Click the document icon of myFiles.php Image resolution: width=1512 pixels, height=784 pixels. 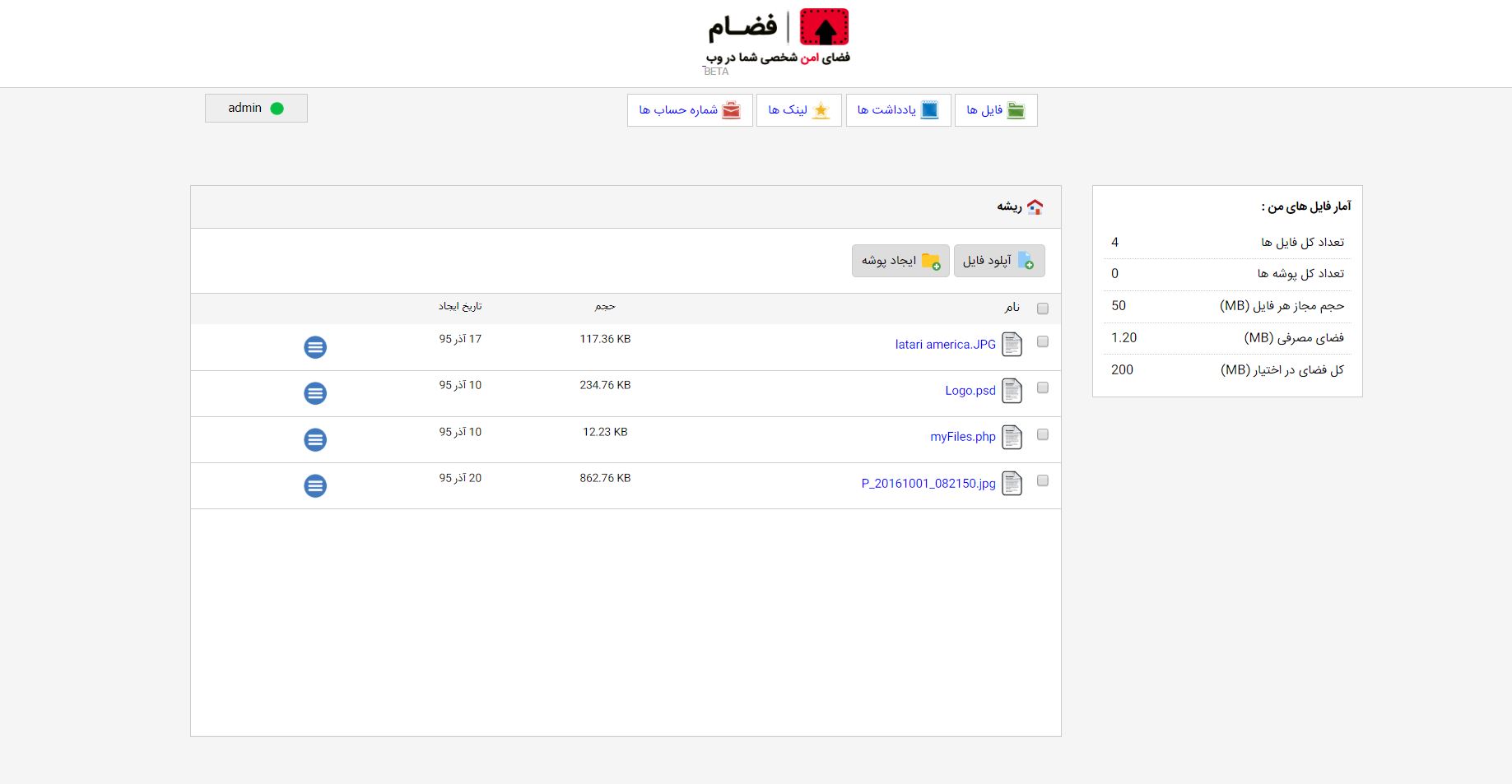(x=1012, y=438)
